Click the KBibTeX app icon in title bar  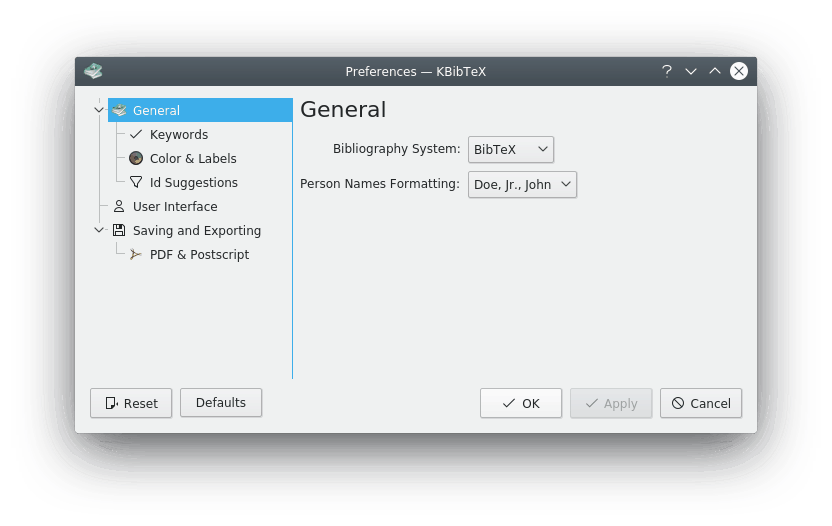click(x=93, y=71)
